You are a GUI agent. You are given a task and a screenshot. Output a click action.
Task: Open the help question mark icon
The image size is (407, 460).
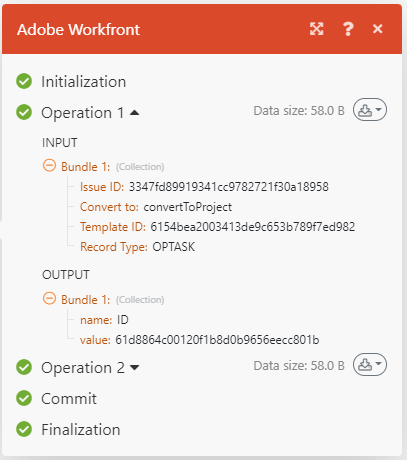pyautogui.click(x=348, y=29)
